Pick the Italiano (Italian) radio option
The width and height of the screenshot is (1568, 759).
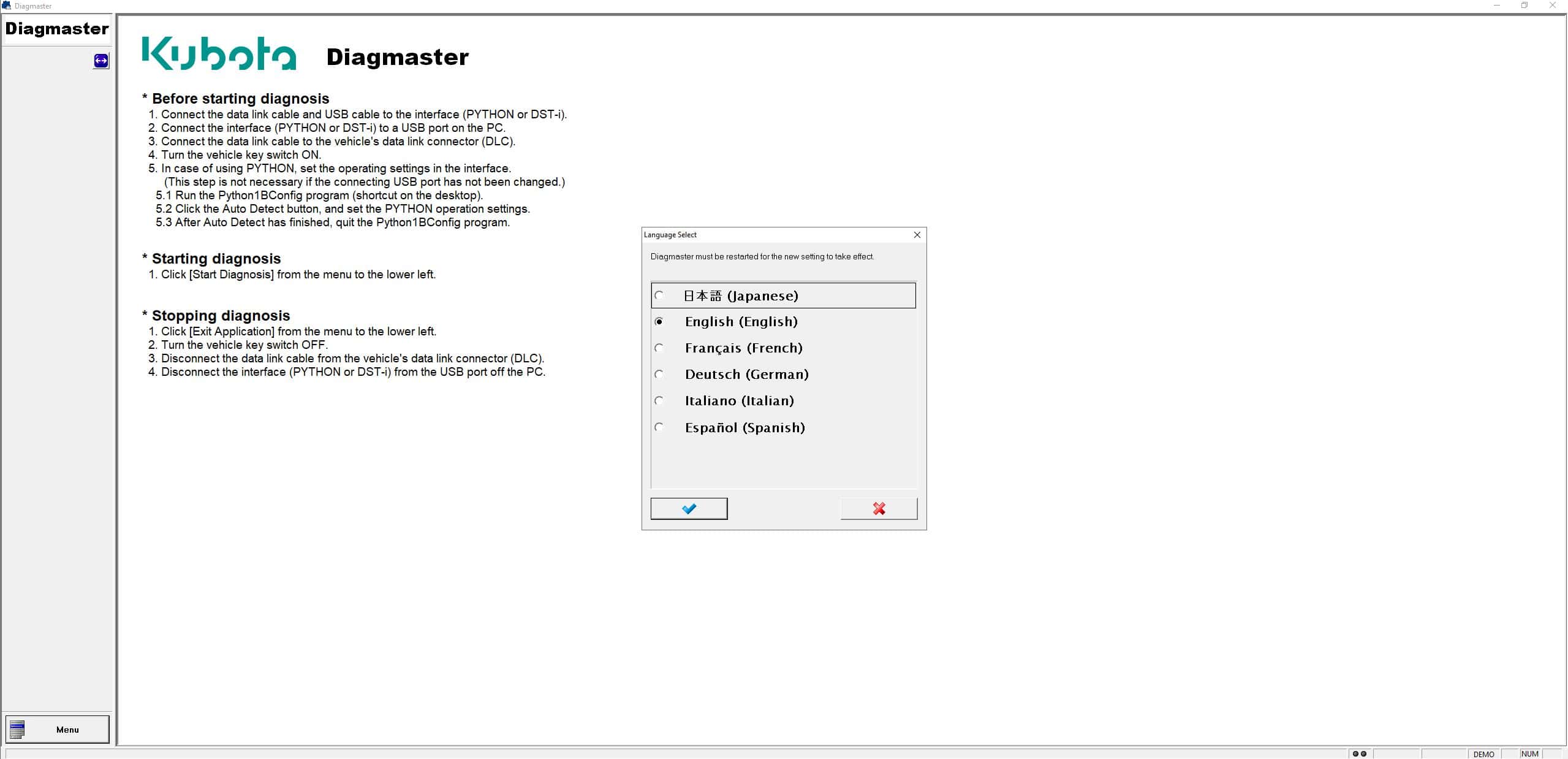(659, 401)
